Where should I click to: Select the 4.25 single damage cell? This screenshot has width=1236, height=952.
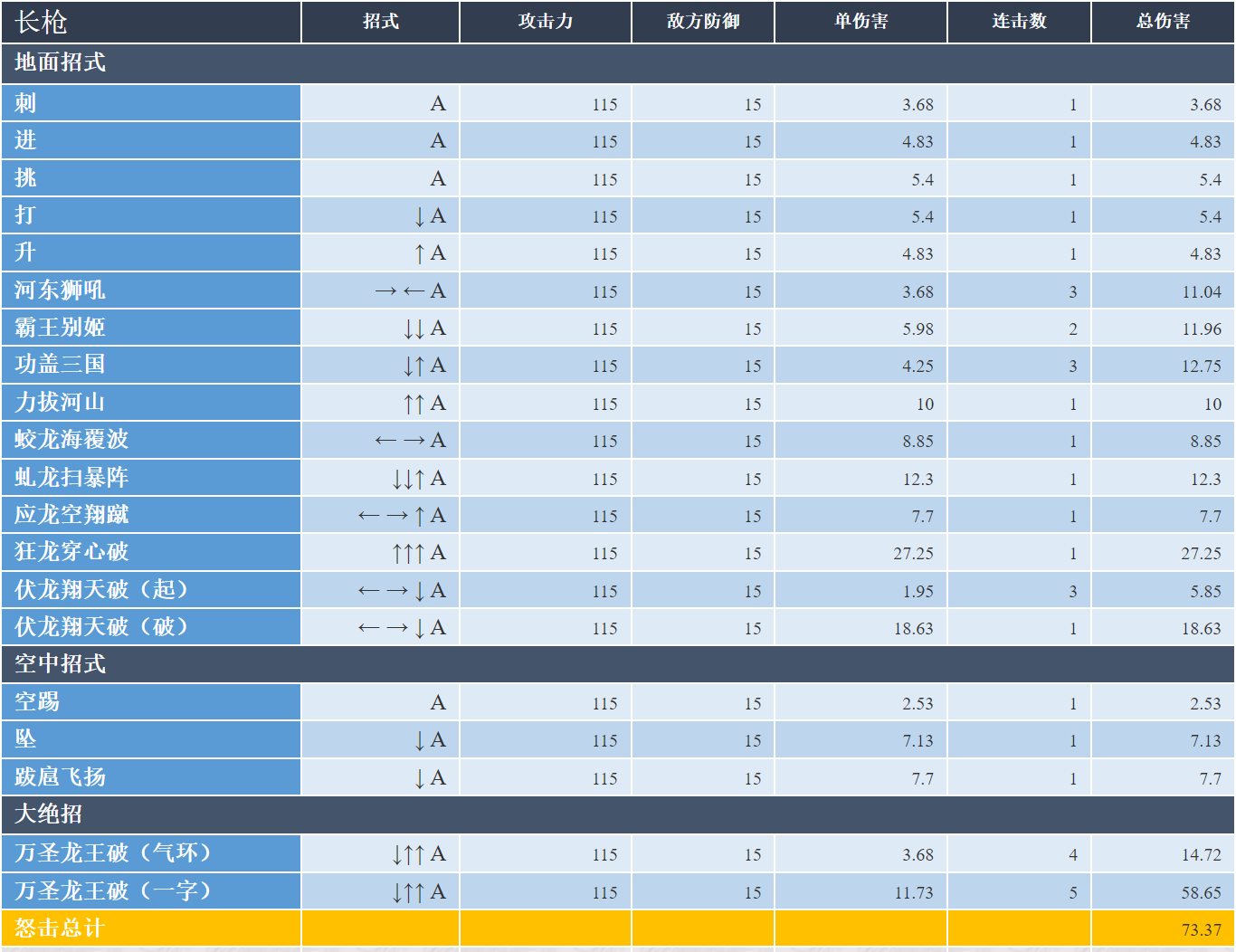coord(860,366)
